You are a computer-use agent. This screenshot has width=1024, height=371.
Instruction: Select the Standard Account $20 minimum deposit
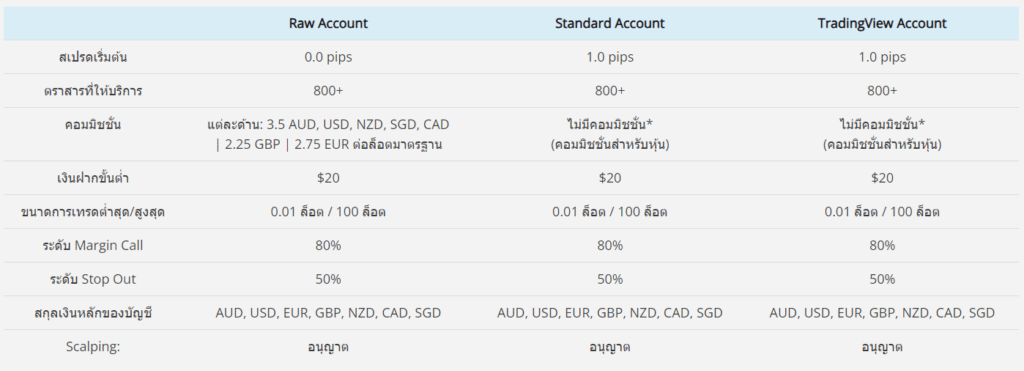tap(610, 178)
